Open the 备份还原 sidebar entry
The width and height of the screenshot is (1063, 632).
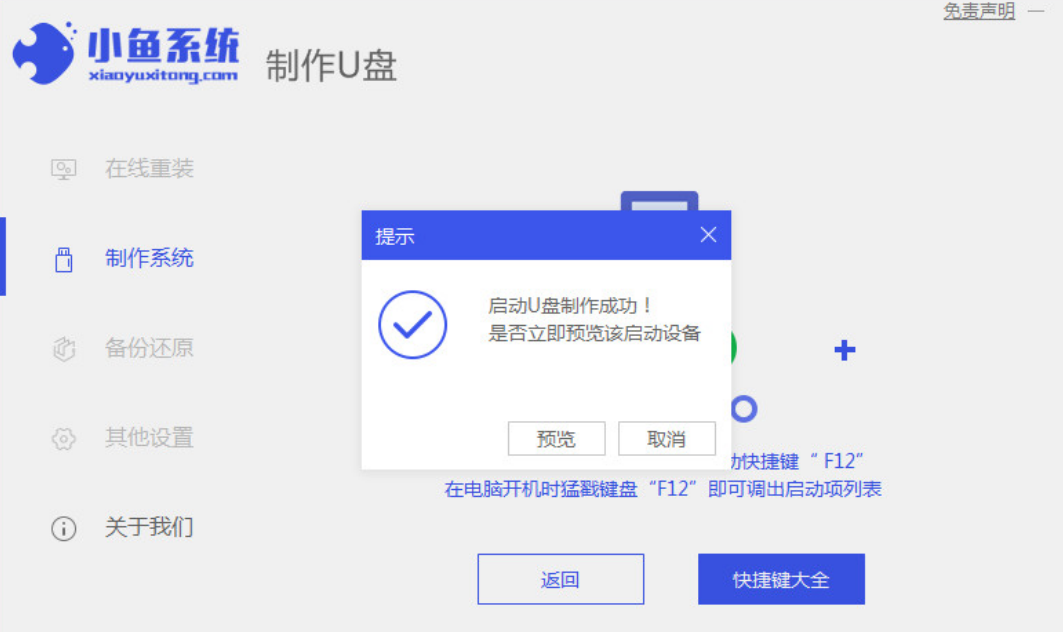(x=149, y=348)
